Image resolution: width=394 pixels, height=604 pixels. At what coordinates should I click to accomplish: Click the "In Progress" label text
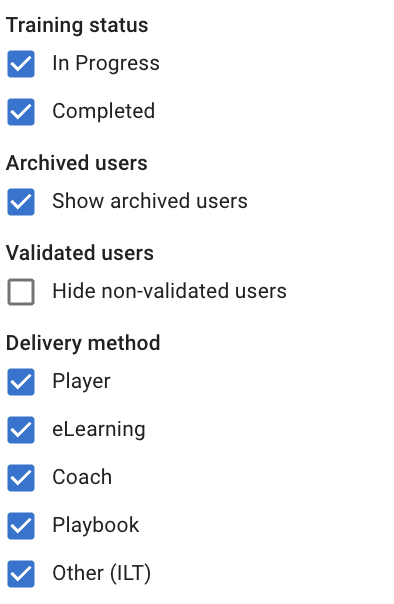[x=106, y=64]
